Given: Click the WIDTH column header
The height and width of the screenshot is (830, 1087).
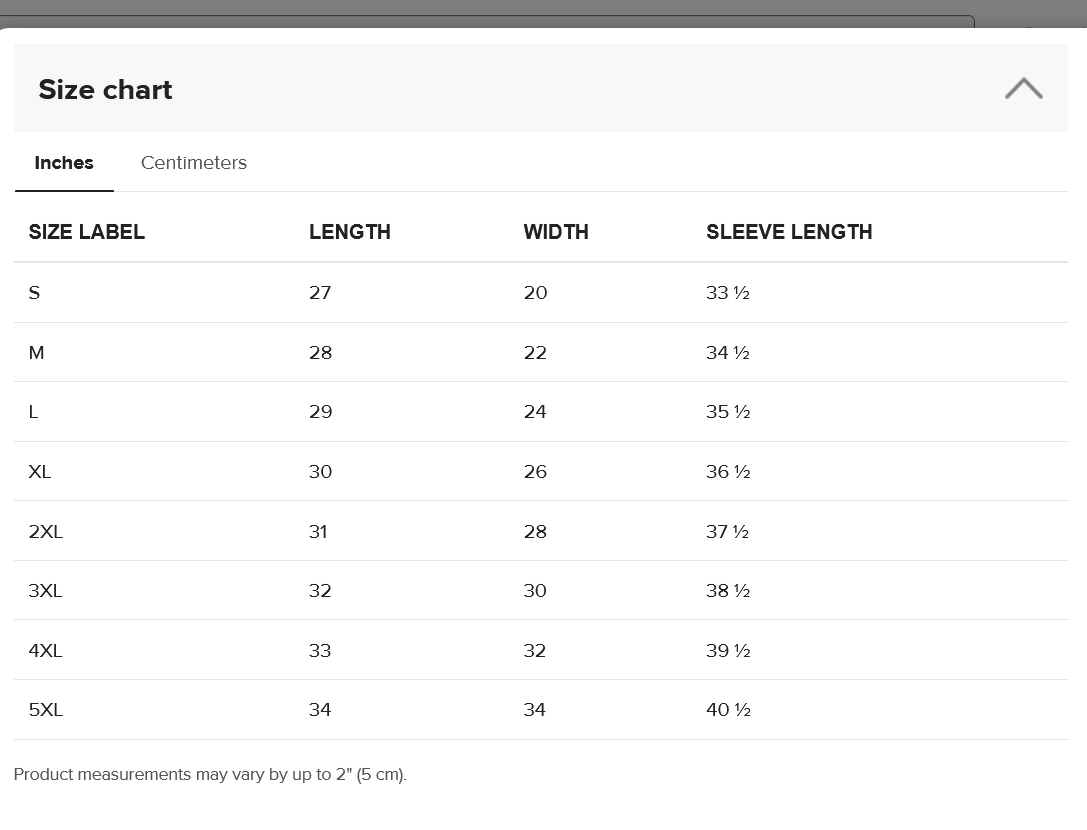Looking at the screenshot, I should pyautogui.click(x=556, y=232).
